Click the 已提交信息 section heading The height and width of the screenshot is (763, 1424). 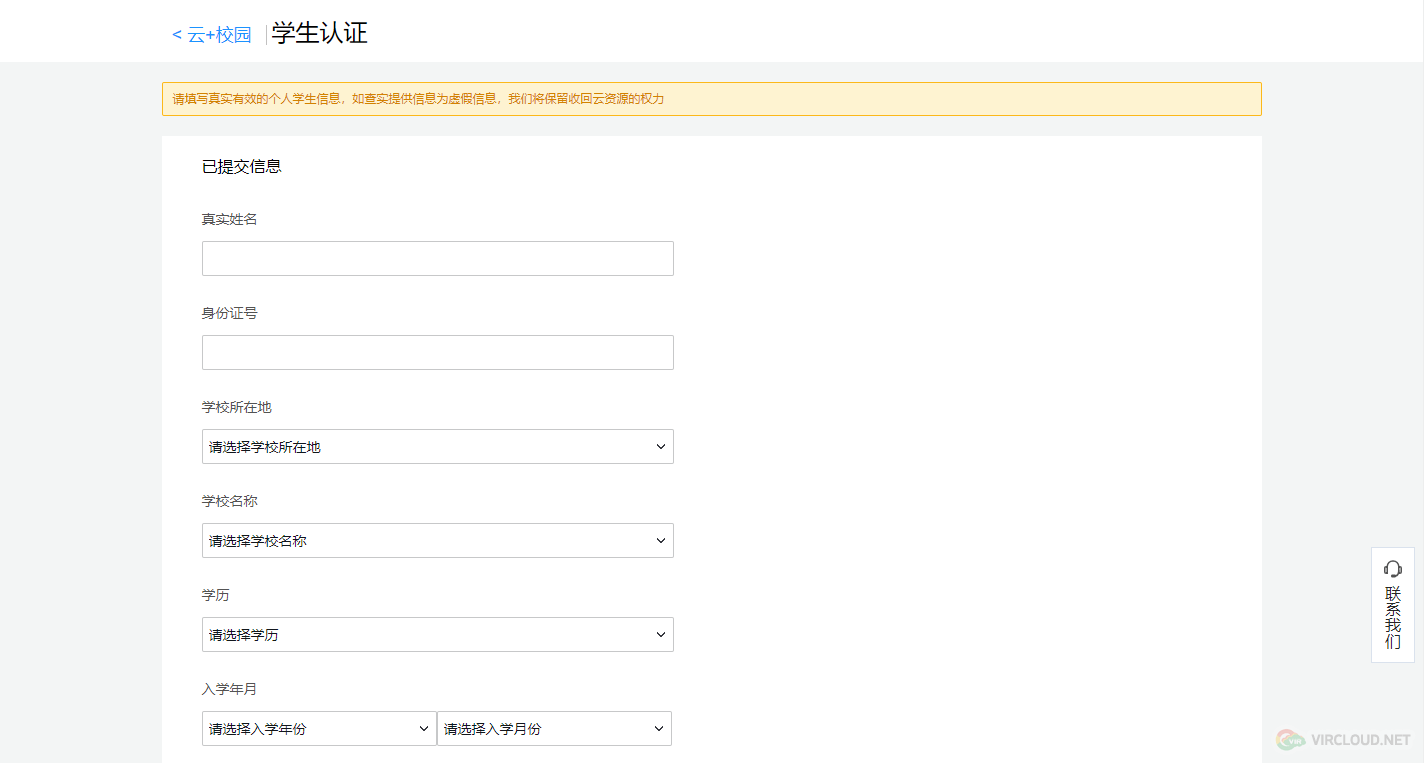(x=242, y=167)
